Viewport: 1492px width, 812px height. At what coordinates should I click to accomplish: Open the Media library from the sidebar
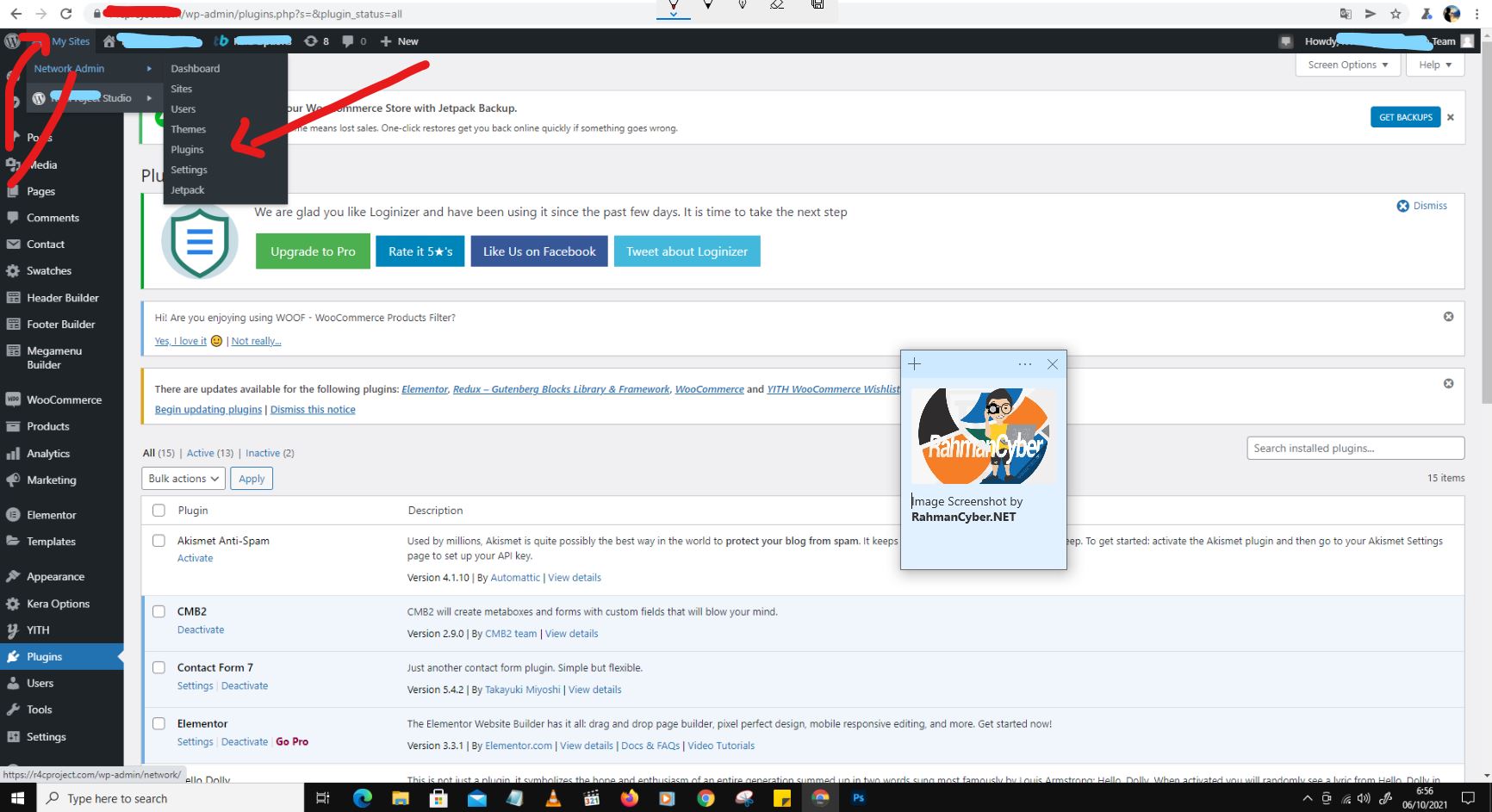tap(40, 164)
